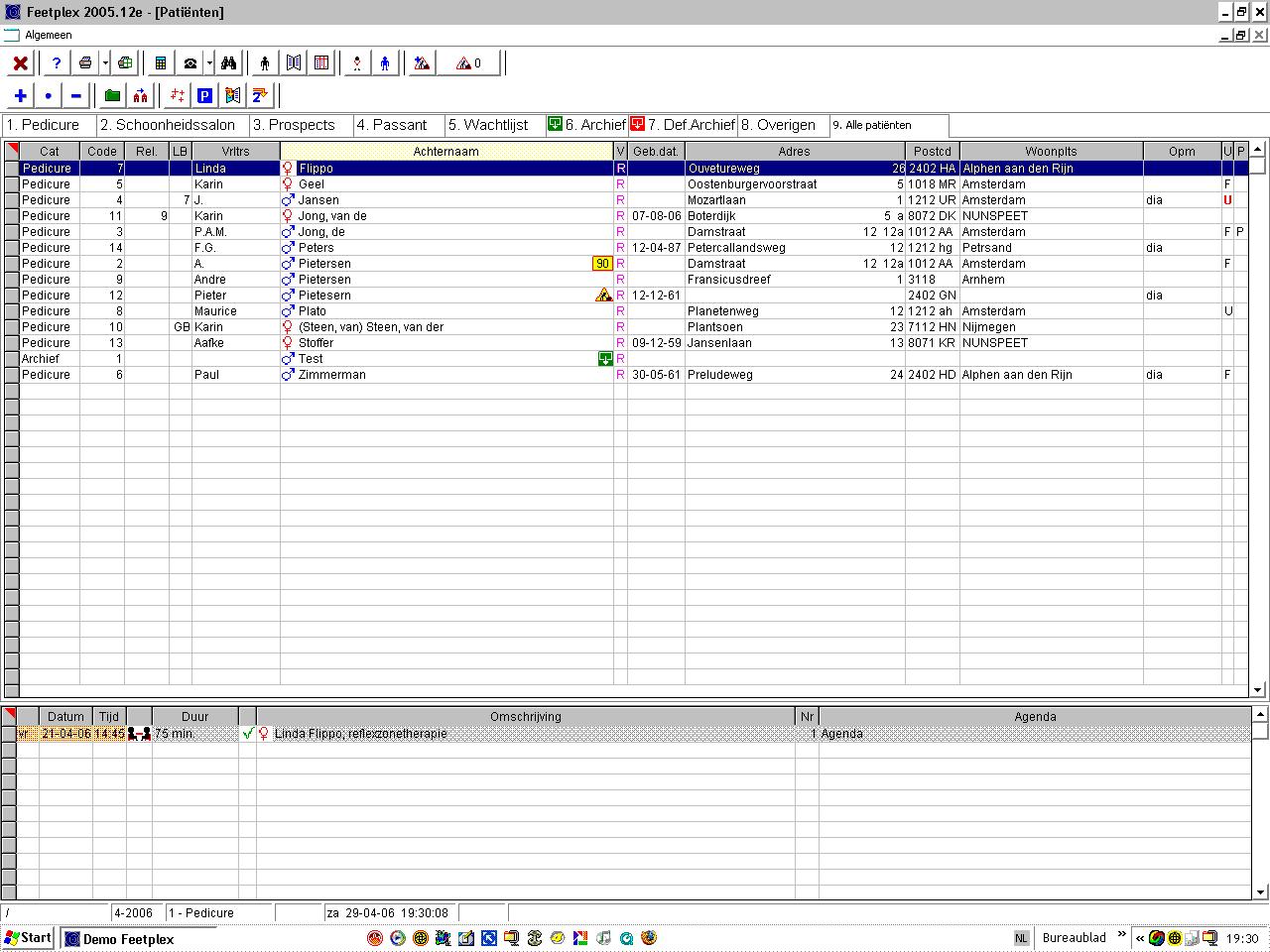
Task: Click the green folder icon
Action: [x=112, y=96]
